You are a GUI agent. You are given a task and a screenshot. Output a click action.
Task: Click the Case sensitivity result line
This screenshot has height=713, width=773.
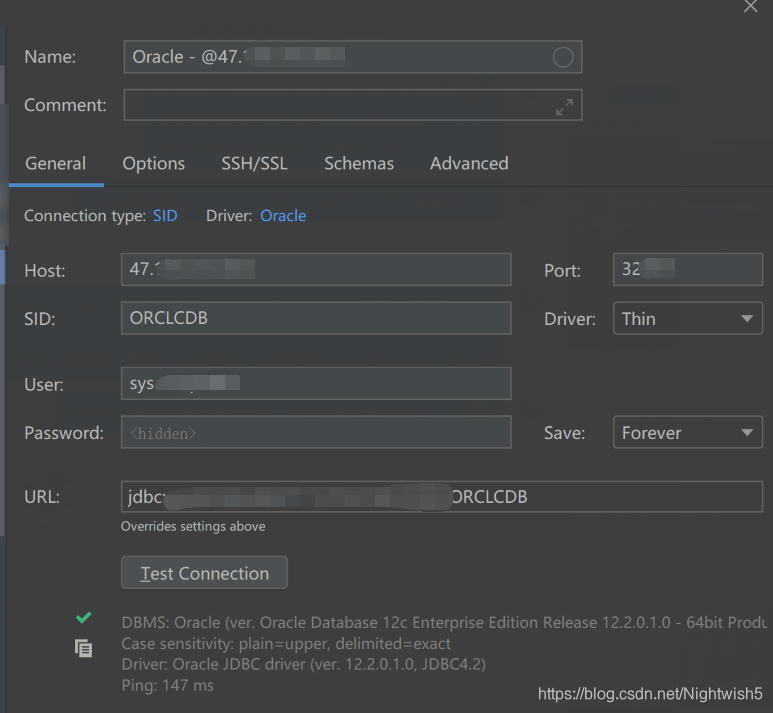point(286,644)
